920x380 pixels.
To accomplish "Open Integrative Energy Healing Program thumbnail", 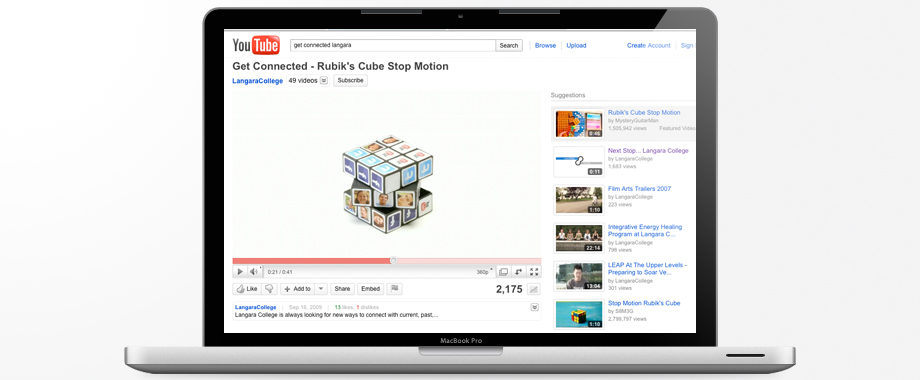I will click(x=579, y=238).
